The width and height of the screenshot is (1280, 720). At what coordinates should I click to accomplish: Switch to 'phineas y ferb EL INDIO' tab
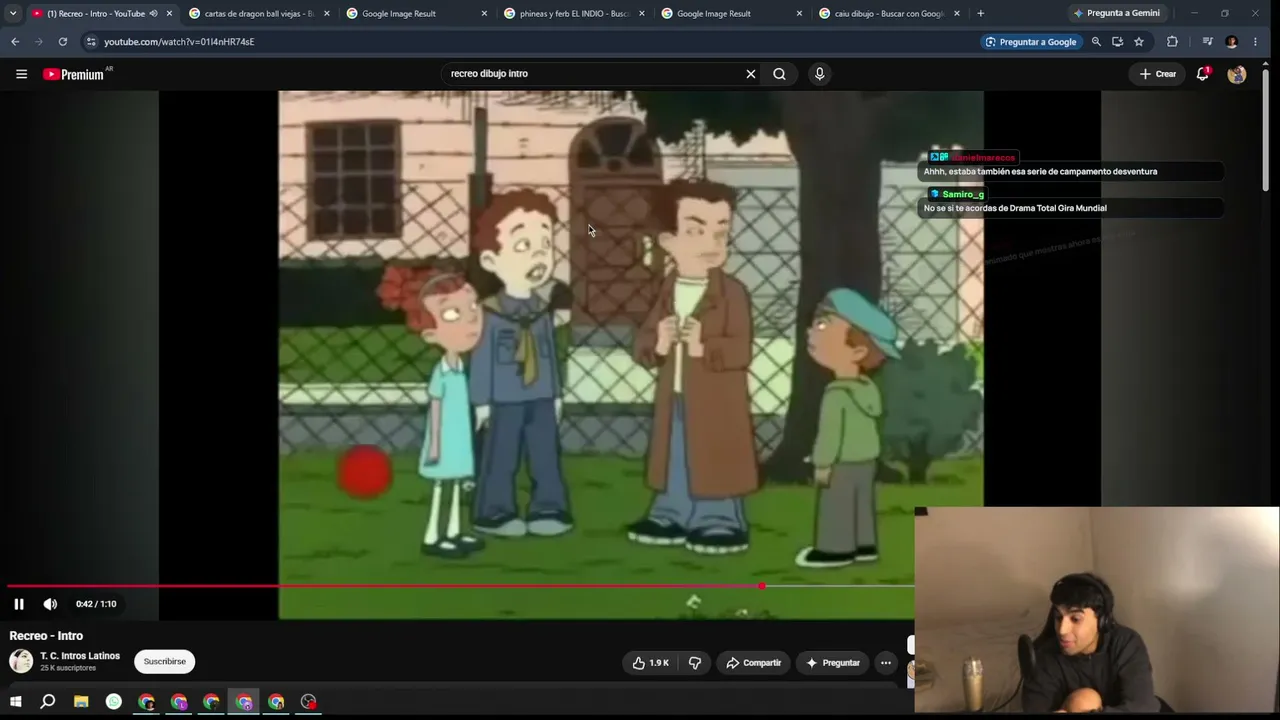click(574, 13)
